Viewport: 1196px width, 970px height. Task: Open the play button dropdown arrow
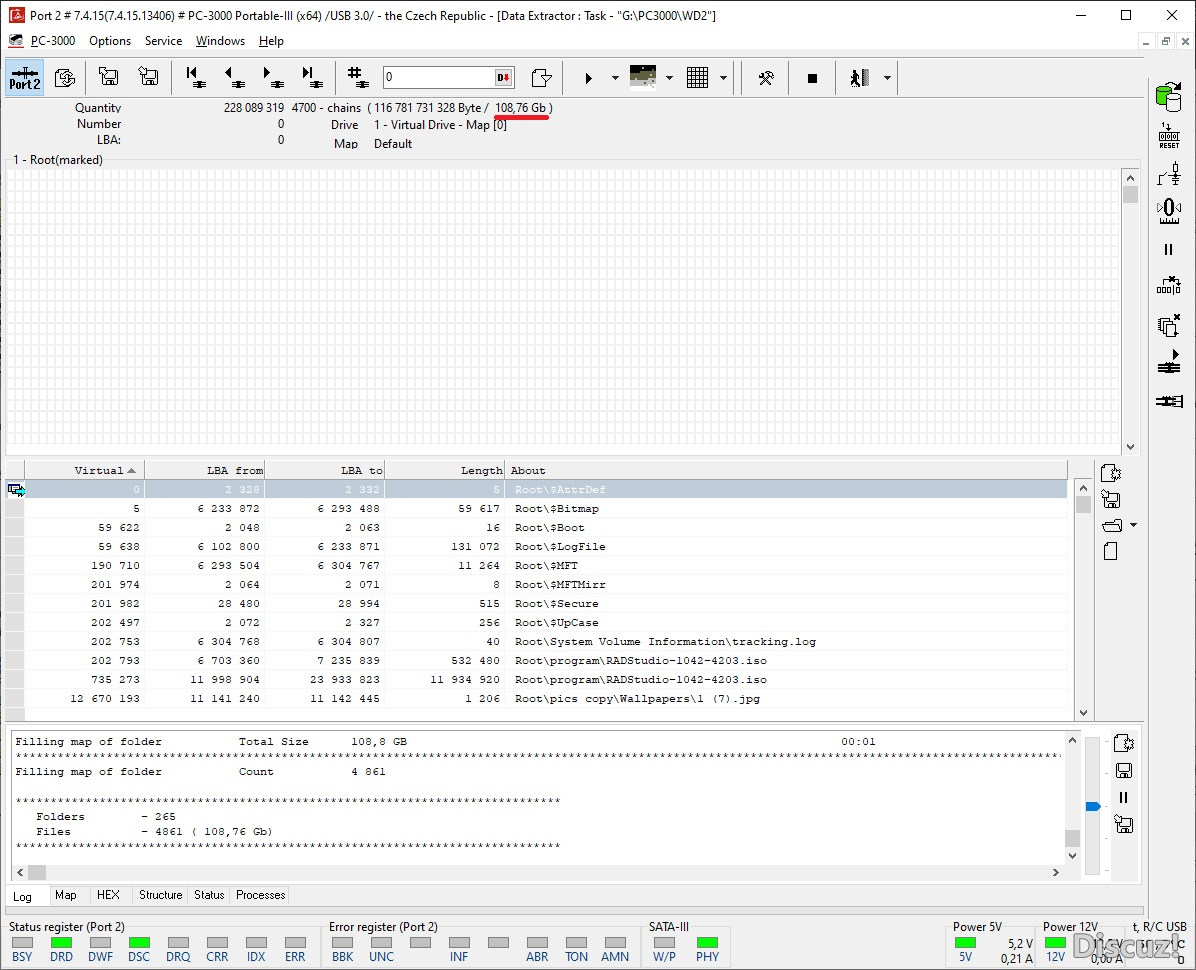(615, 78)
